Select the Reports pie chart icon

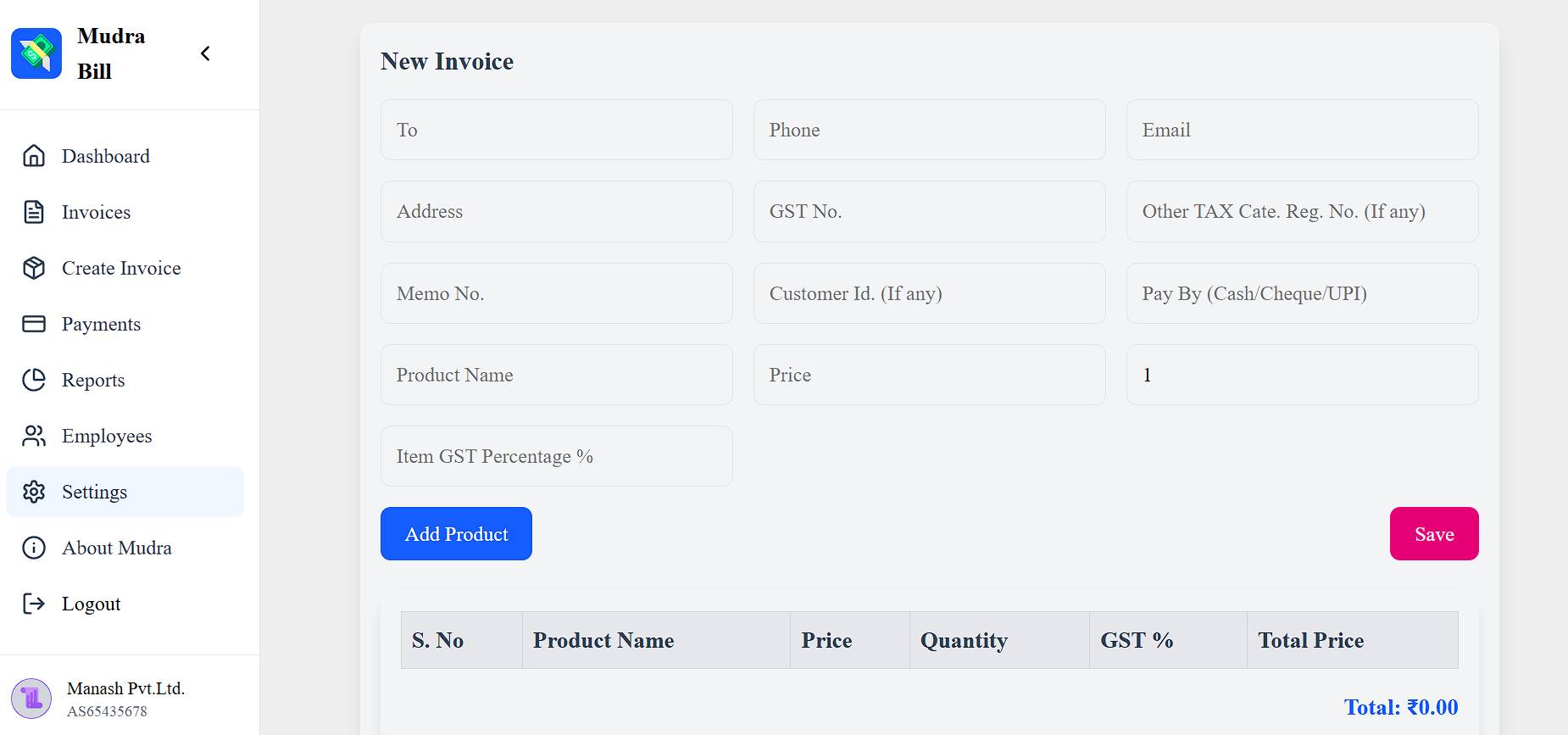[33, 380]
